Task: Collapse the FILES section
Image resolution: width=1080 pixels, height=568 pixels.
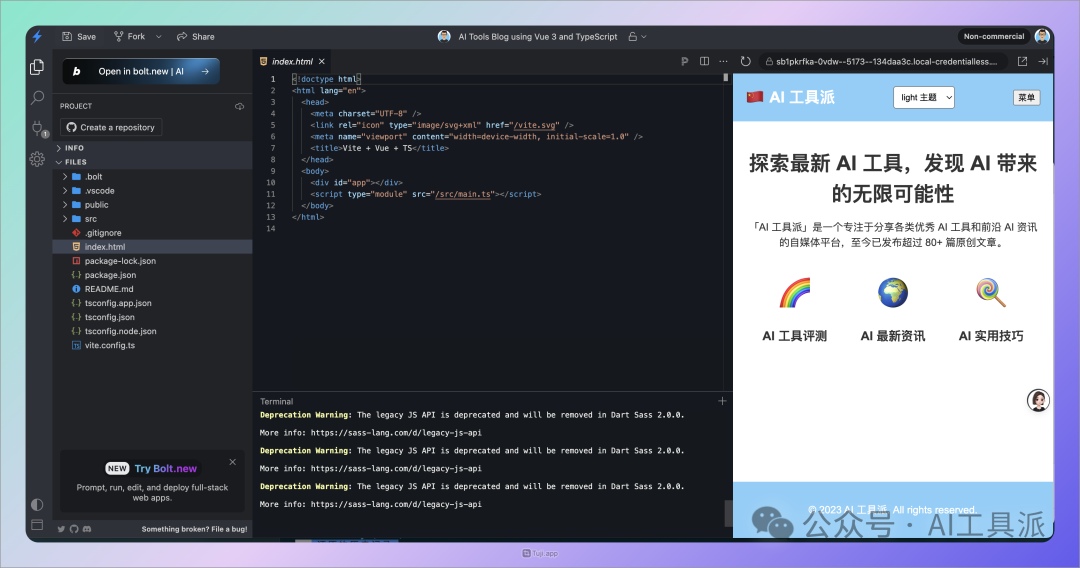Action: [x=152, y=162]
